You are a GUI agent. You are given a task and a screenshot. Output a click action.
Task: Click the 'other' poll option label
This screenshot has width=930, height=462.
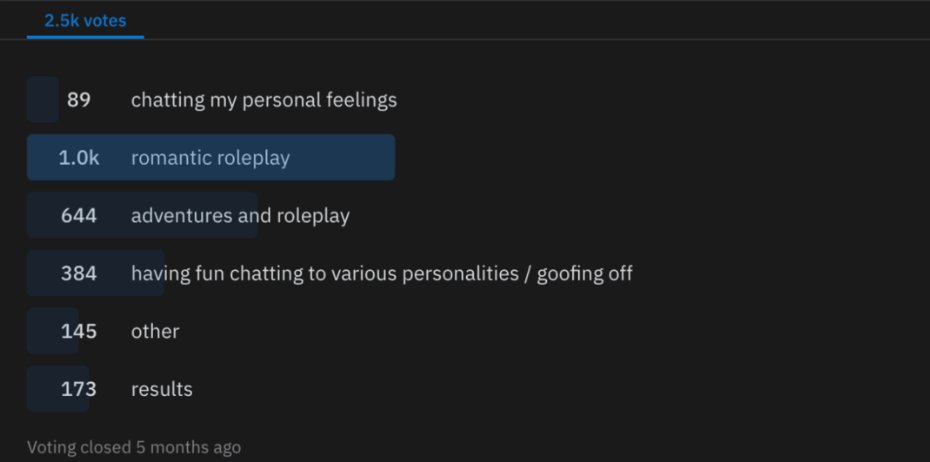pyautogui.click(x=155, y=332)
